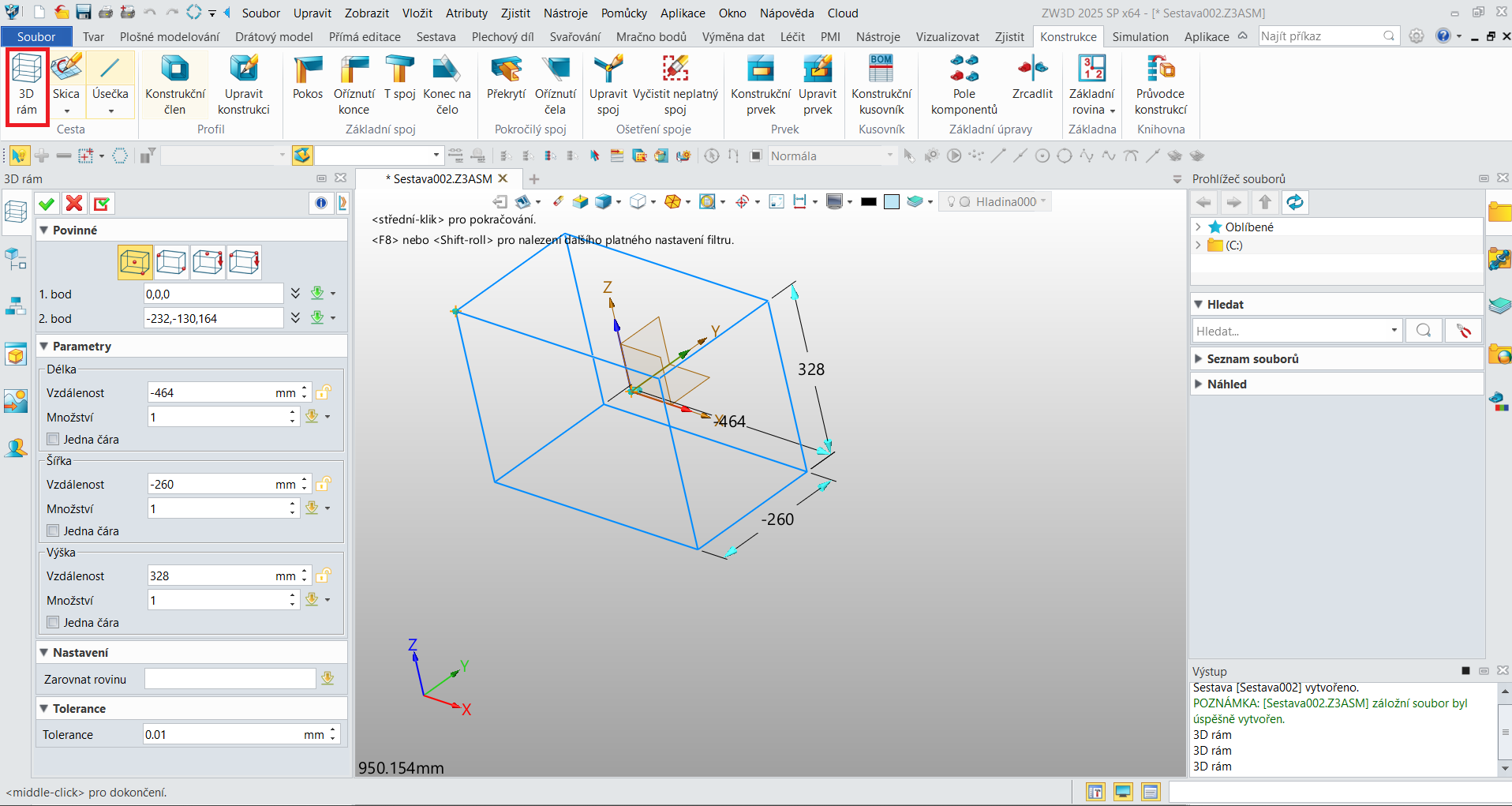Image resolution: width=1512 pixels, height=806 pixels.
Task: Refresh the file browser panel
Action: pyautogui.click(x=1295, y=202)
